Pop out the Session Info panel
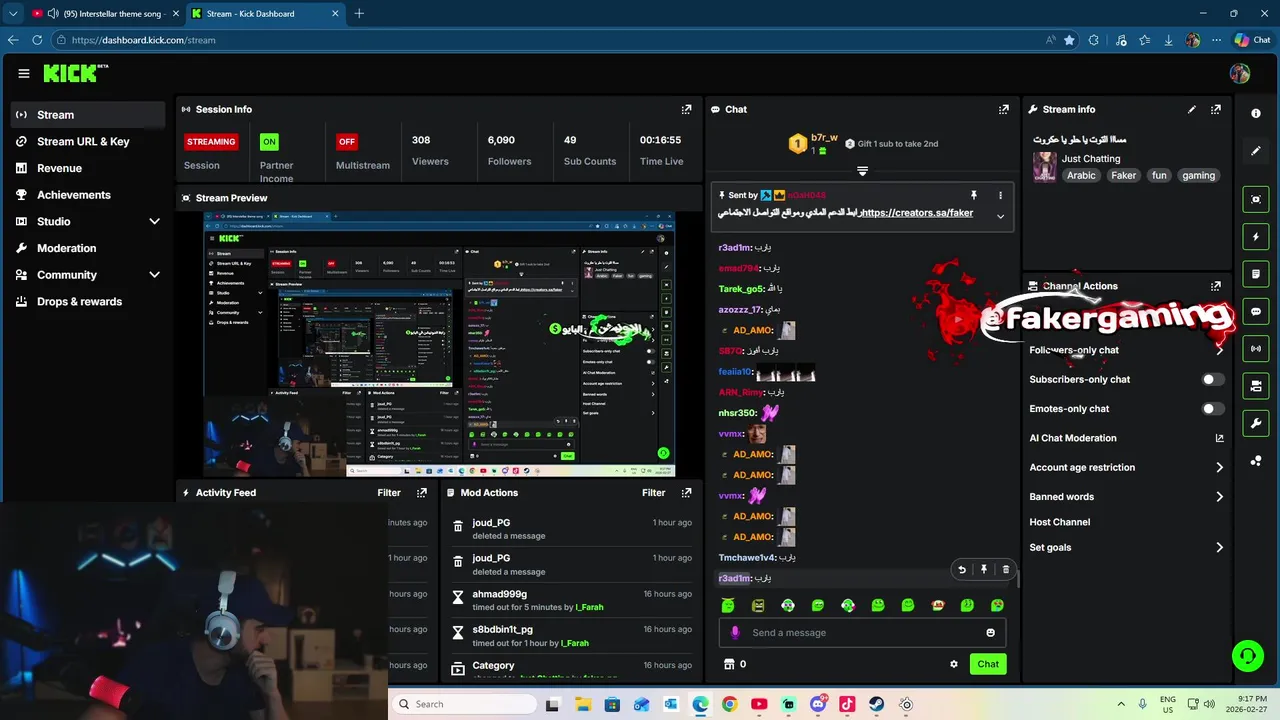Image resolution: width=1280 pixels, height=720 pixels. coord(686,109)
